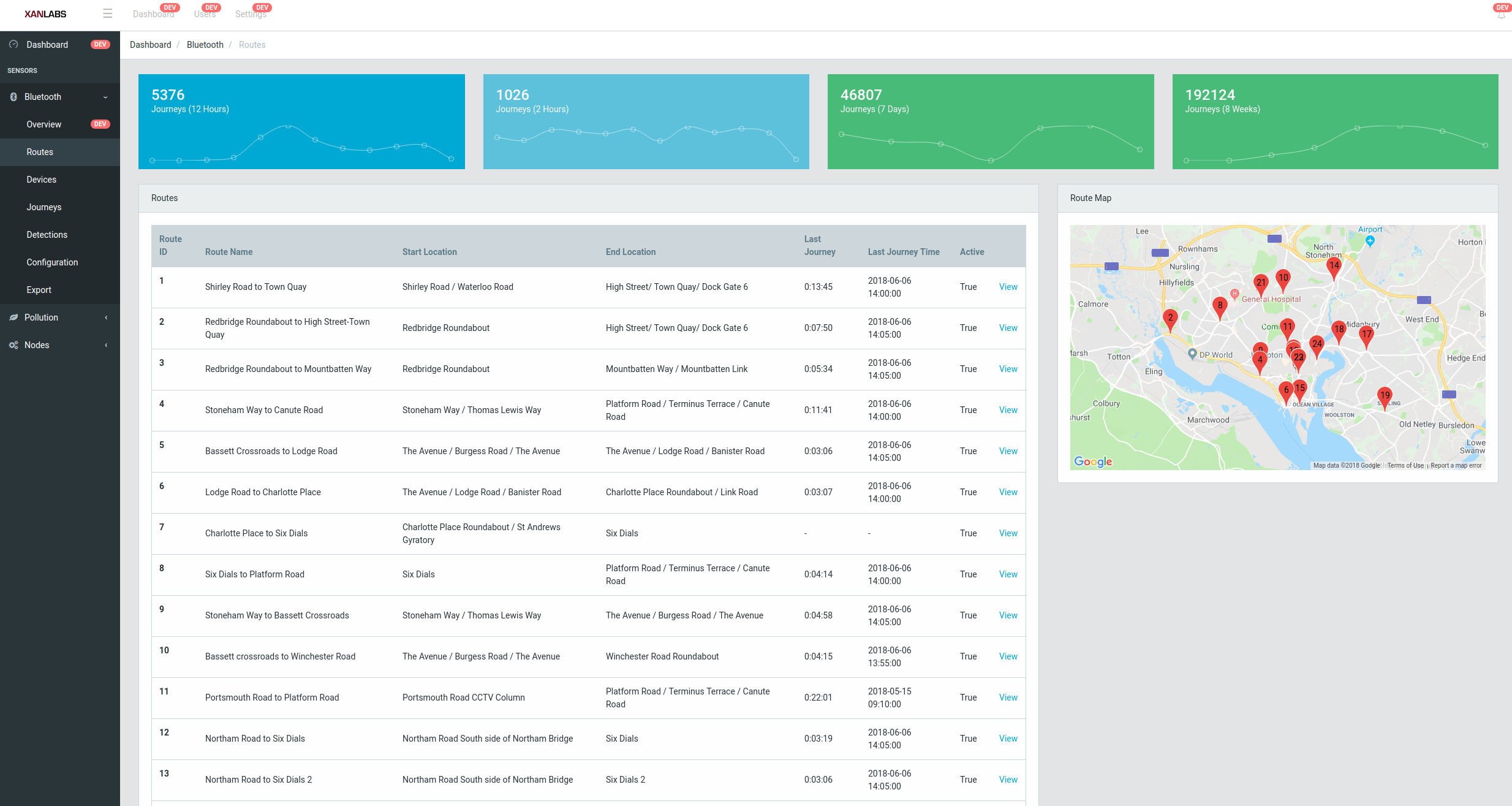Click the Bluetooth breadcrumb link
The height and width of the screenshot is (806, 1512).
click(x=205, y=45)
